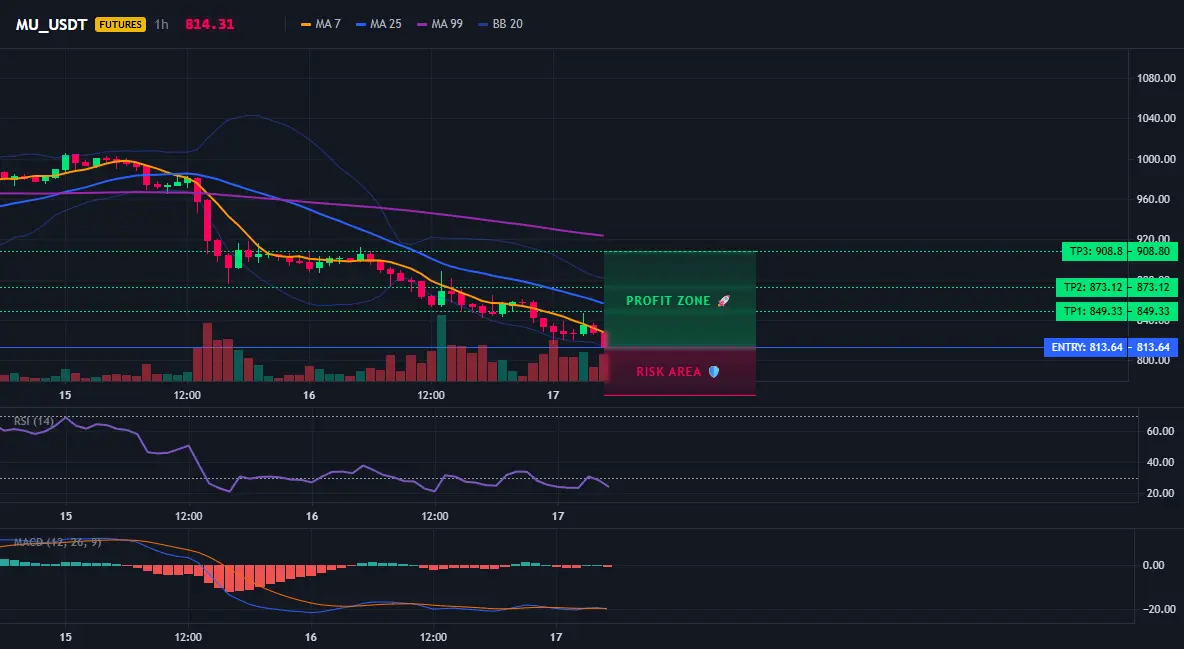The image size is (1184, 649).
Task: Click the TP3: 908.8 label
Action: tap(1095, 252)
